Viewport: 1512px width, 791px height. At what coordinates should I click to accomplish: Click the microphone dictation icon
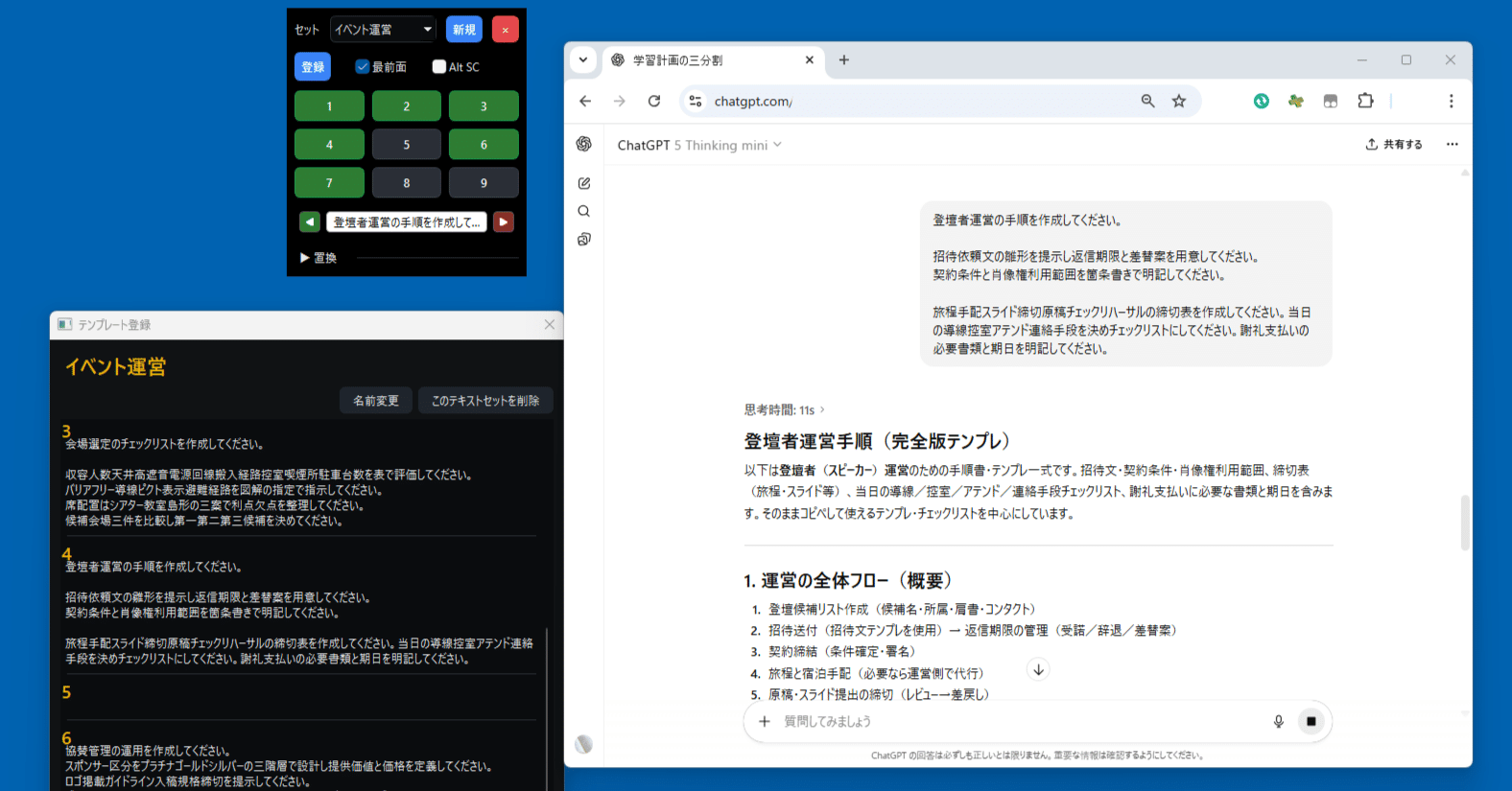(1279, 721)
